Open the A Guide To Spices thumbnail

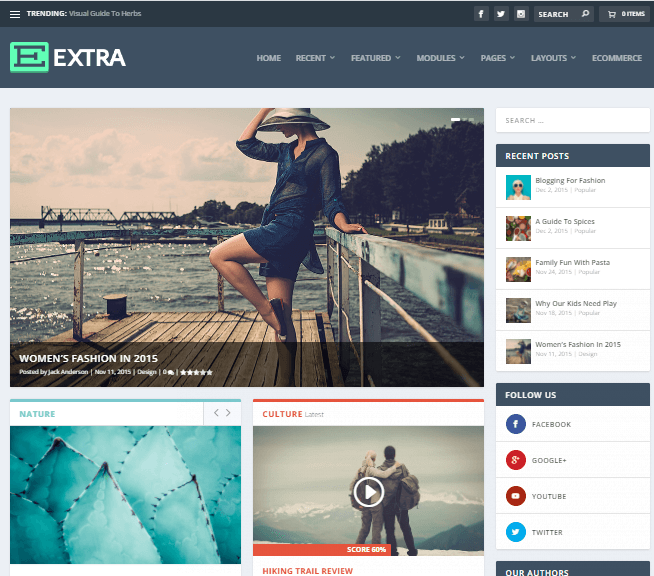518,228
